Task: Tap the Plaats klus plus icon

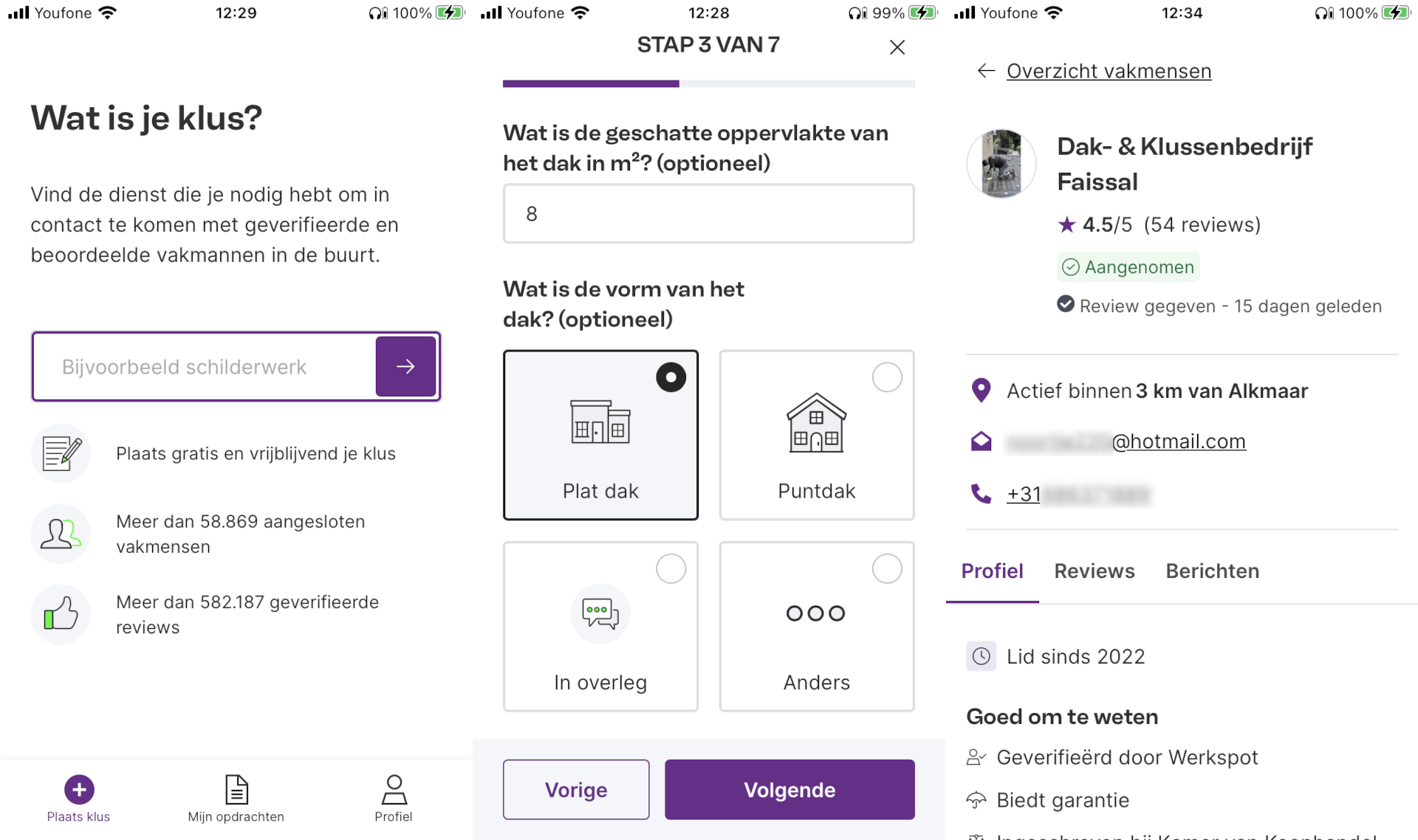Action: tap(79, 789)
